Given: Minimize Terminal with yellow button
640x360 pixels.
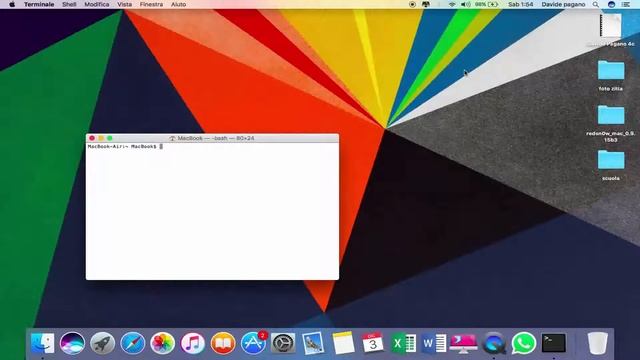Looking at the screenshot, I should [x=101, y=138].
